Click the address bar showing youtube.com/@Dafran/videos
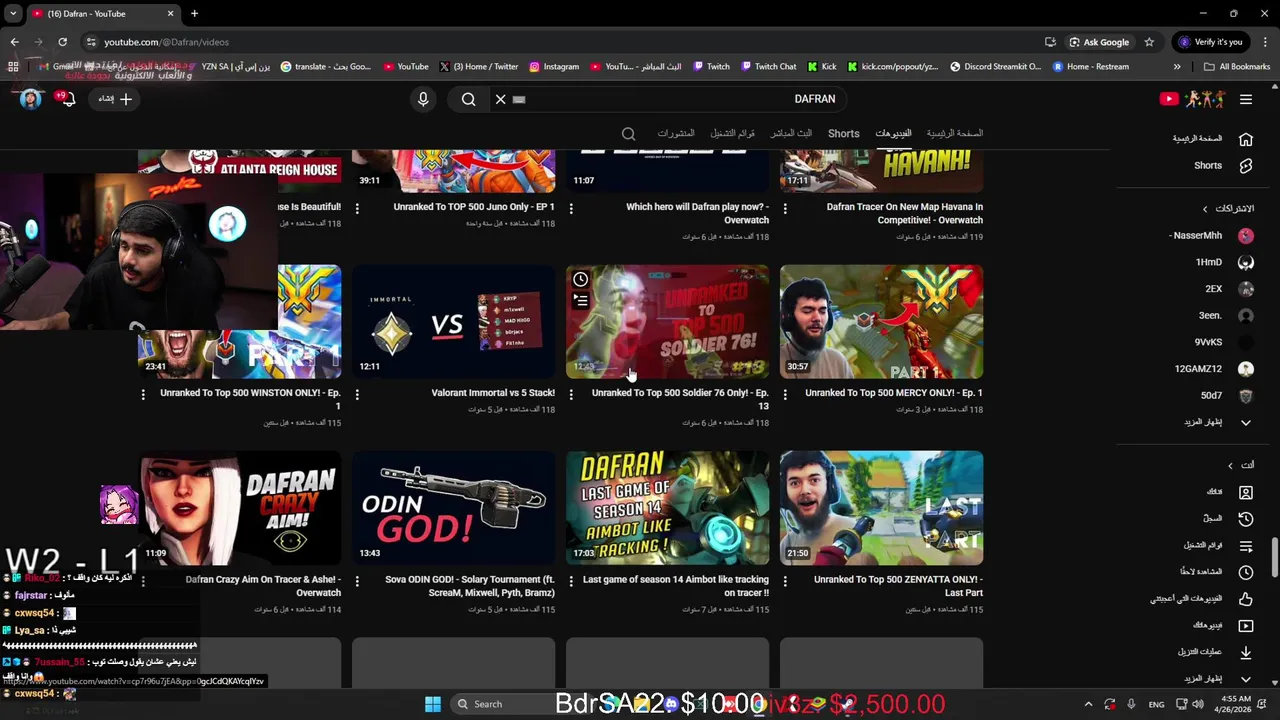This screenshot has width=1280, height=720. click(560, 42)
